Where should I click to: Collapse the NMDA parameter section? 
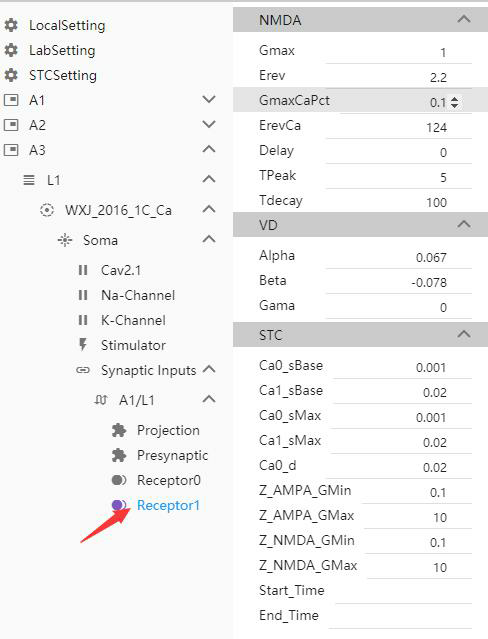[464, 20]
